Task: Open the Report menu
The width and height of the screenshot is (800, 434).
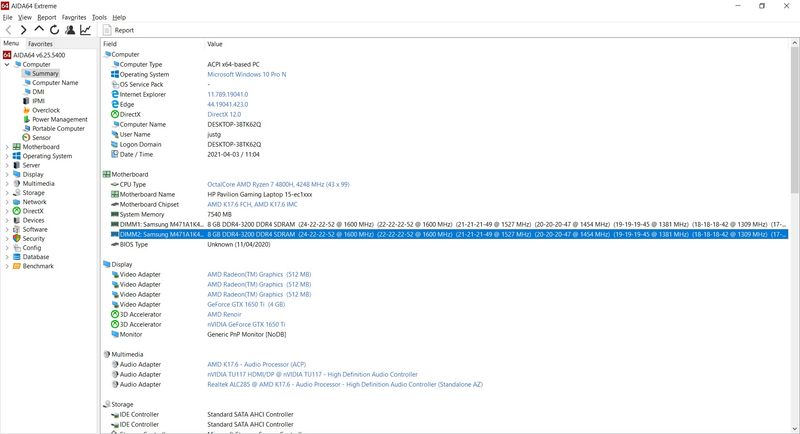Action: 46,17
